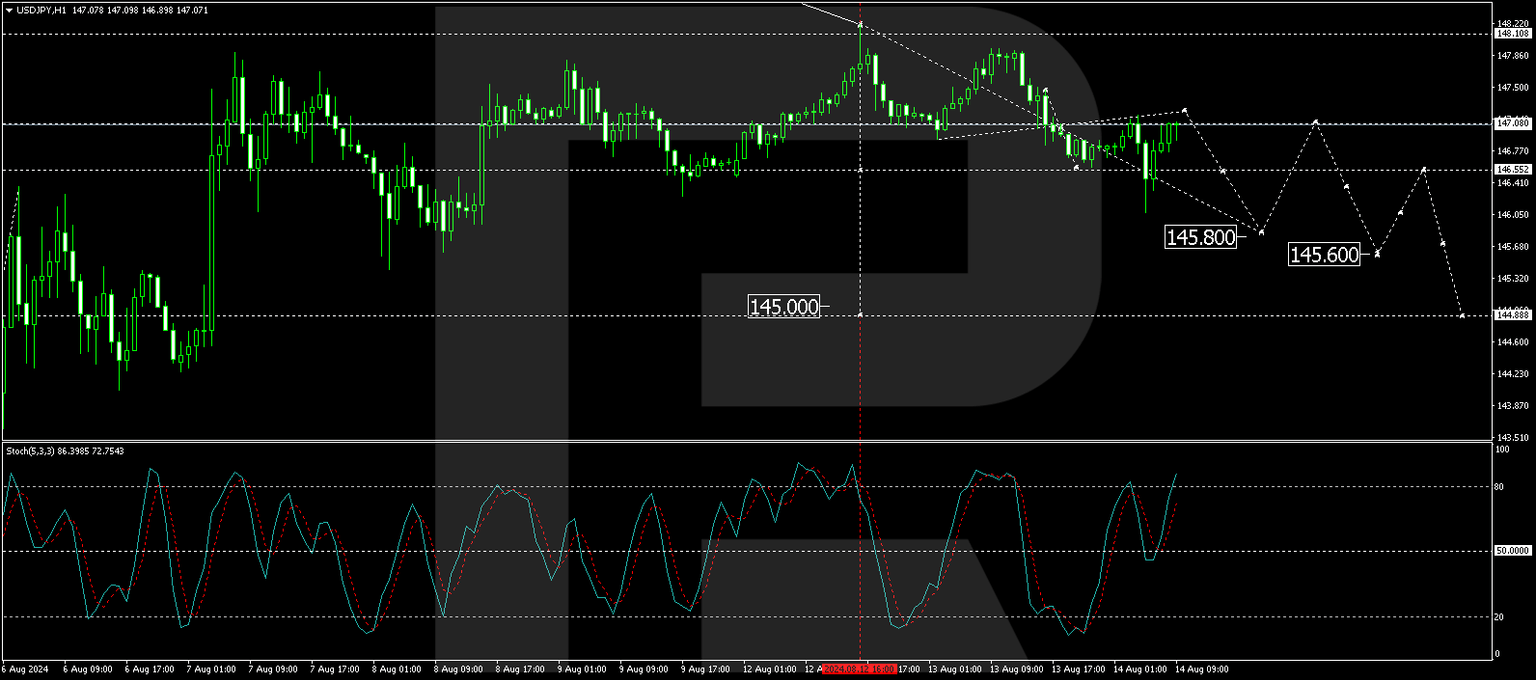Select the 14 Aug 09:00 time label
1536x680 pixels.
pos(1203,669)
